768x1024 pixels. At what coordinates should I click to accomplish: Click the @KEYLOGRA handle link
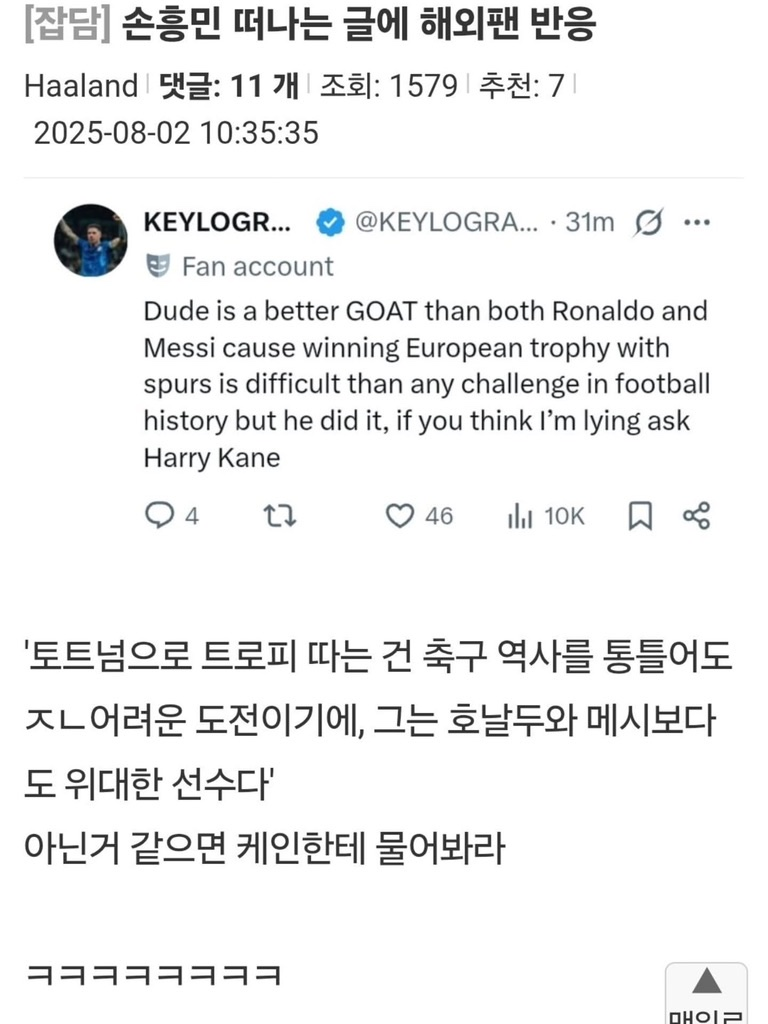tap(447, 222)
